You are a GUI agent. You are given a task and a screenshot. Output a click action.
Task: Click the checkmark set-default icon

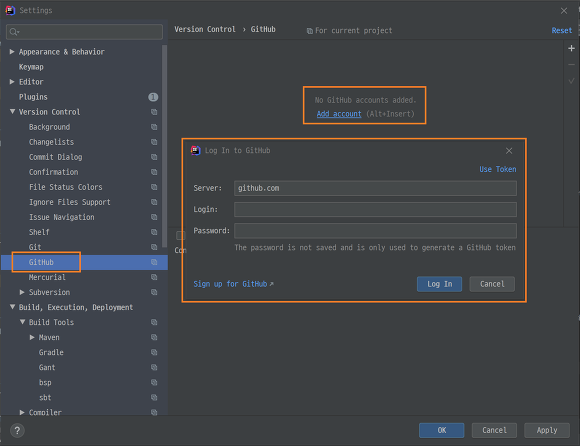tap(571, 81)
